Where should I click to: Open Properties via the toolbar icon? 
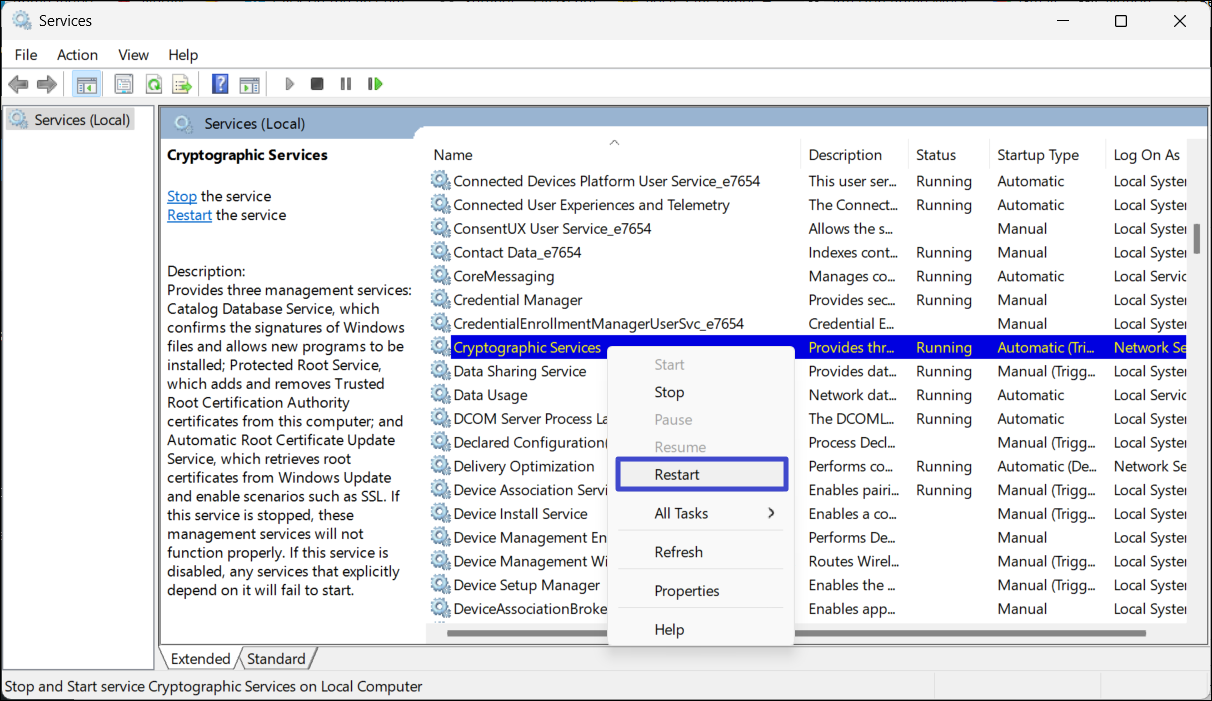123,84
